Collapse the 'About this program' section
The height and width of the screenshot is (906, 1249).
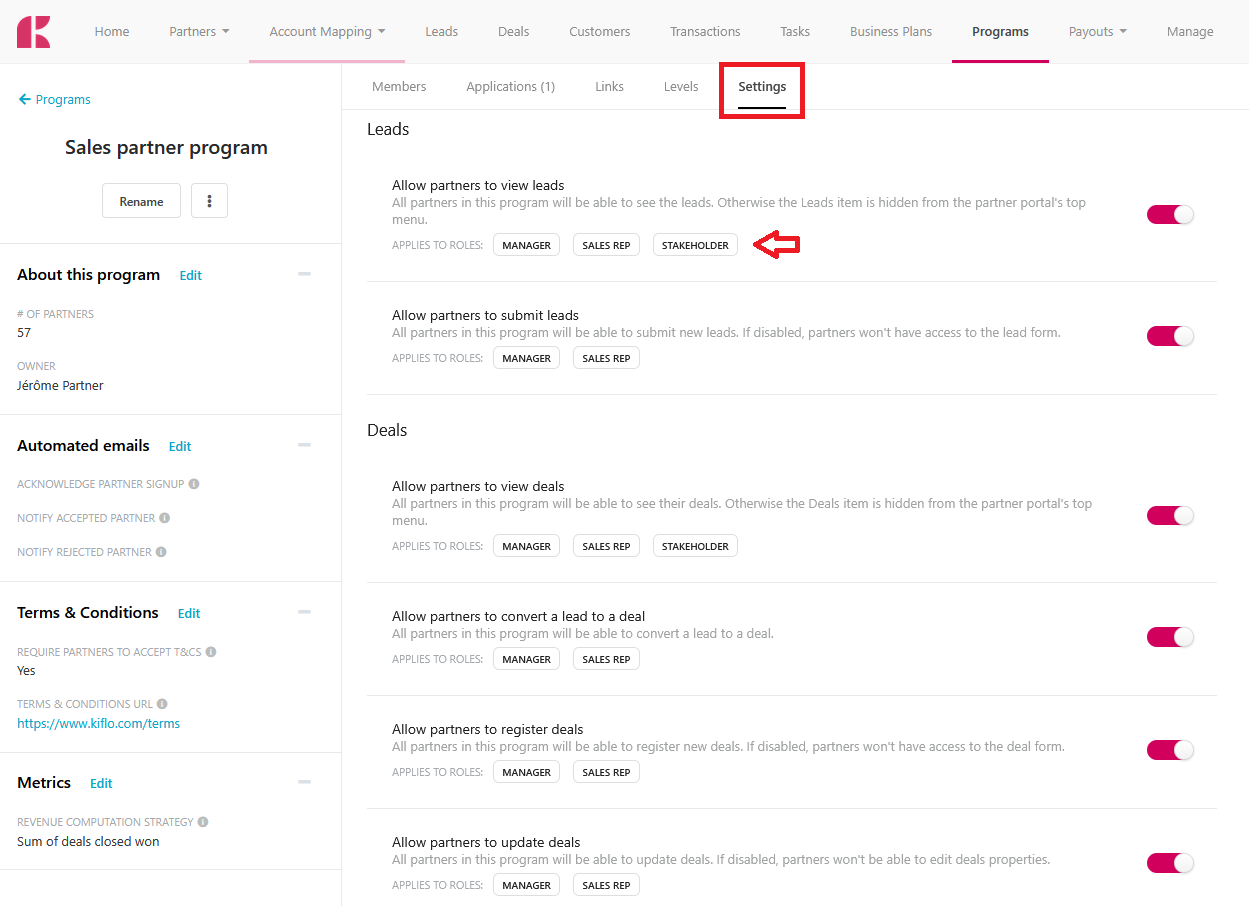coord(305,274)
